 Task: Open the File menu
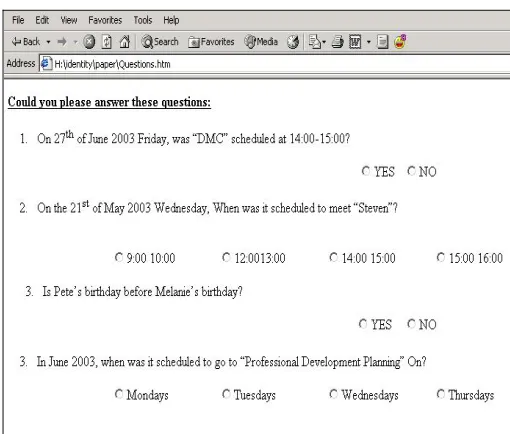point(18,20)
